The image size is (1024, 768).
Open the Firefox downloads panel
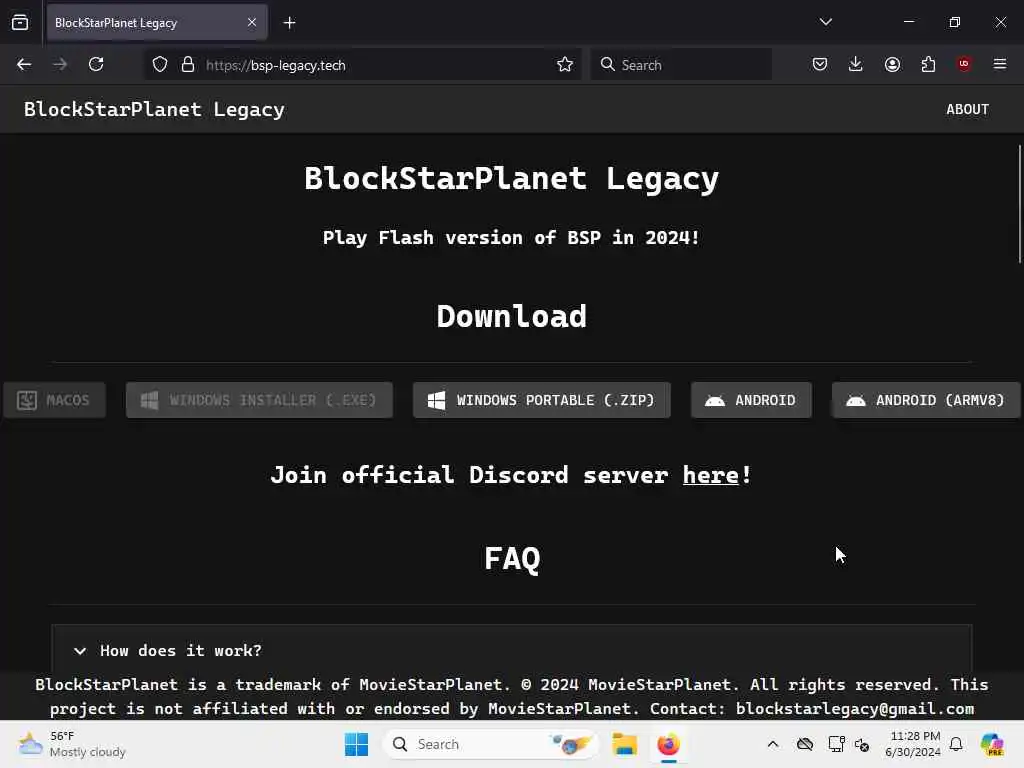pos(856,65)
